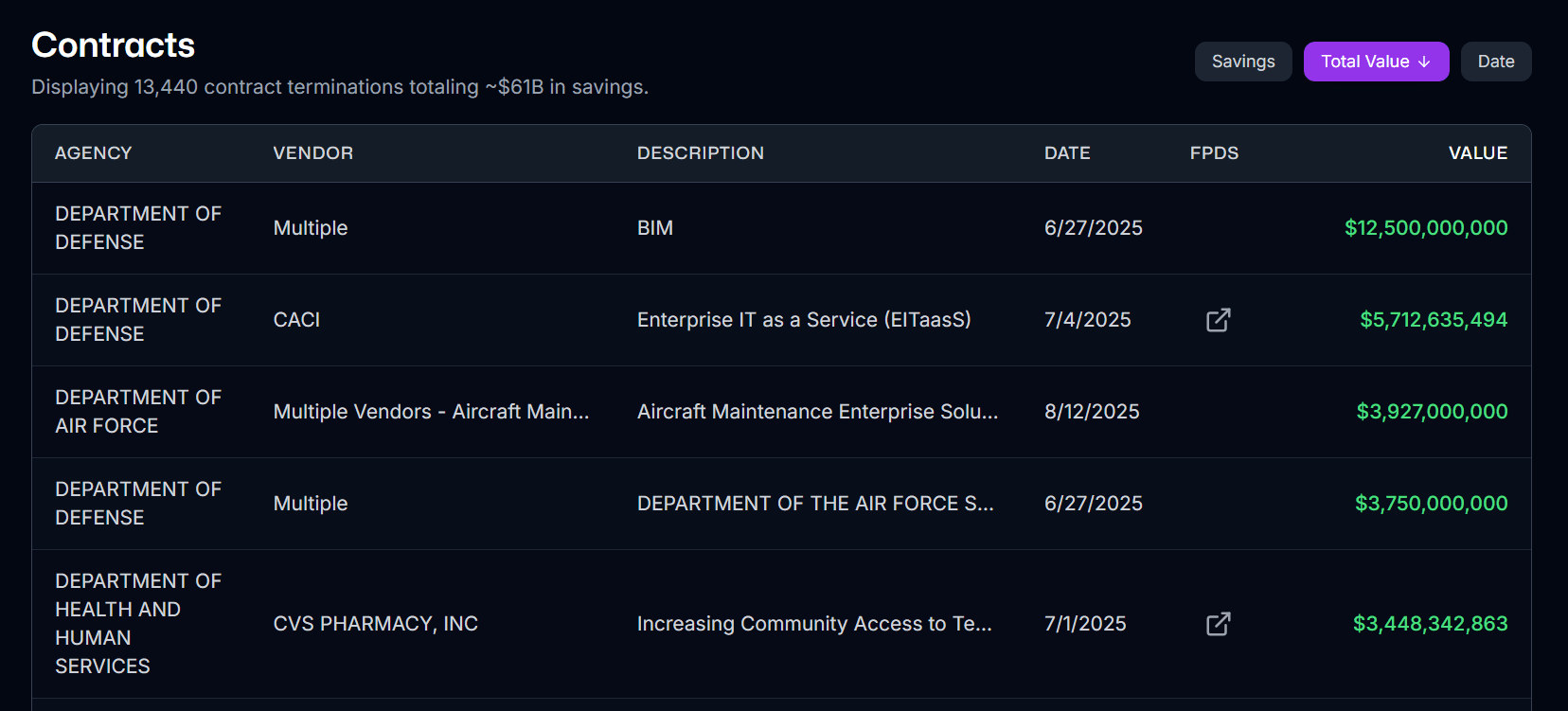Image resolution: width=1568 pixels, height=711 pixels.
Task: Click Enterprise IT as a Service description
Action: tap(804, 320)
